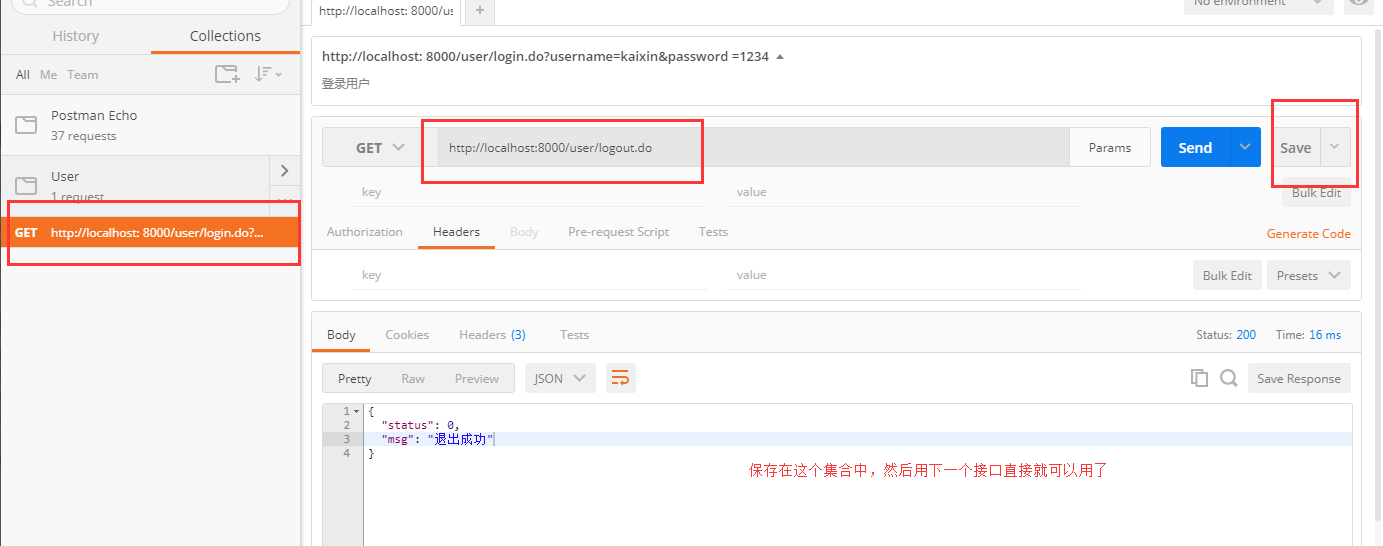Open No environment selector

tap(1259, 4)
